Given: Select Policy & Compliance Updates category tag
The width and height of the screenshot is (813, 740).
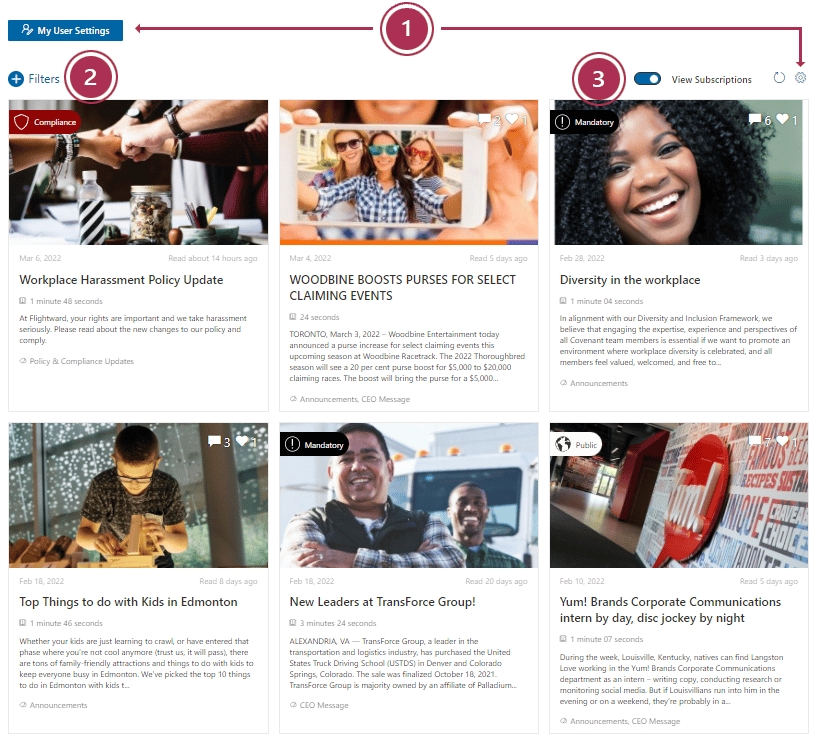Looking at the screenshot, I should tap(81, 361).
